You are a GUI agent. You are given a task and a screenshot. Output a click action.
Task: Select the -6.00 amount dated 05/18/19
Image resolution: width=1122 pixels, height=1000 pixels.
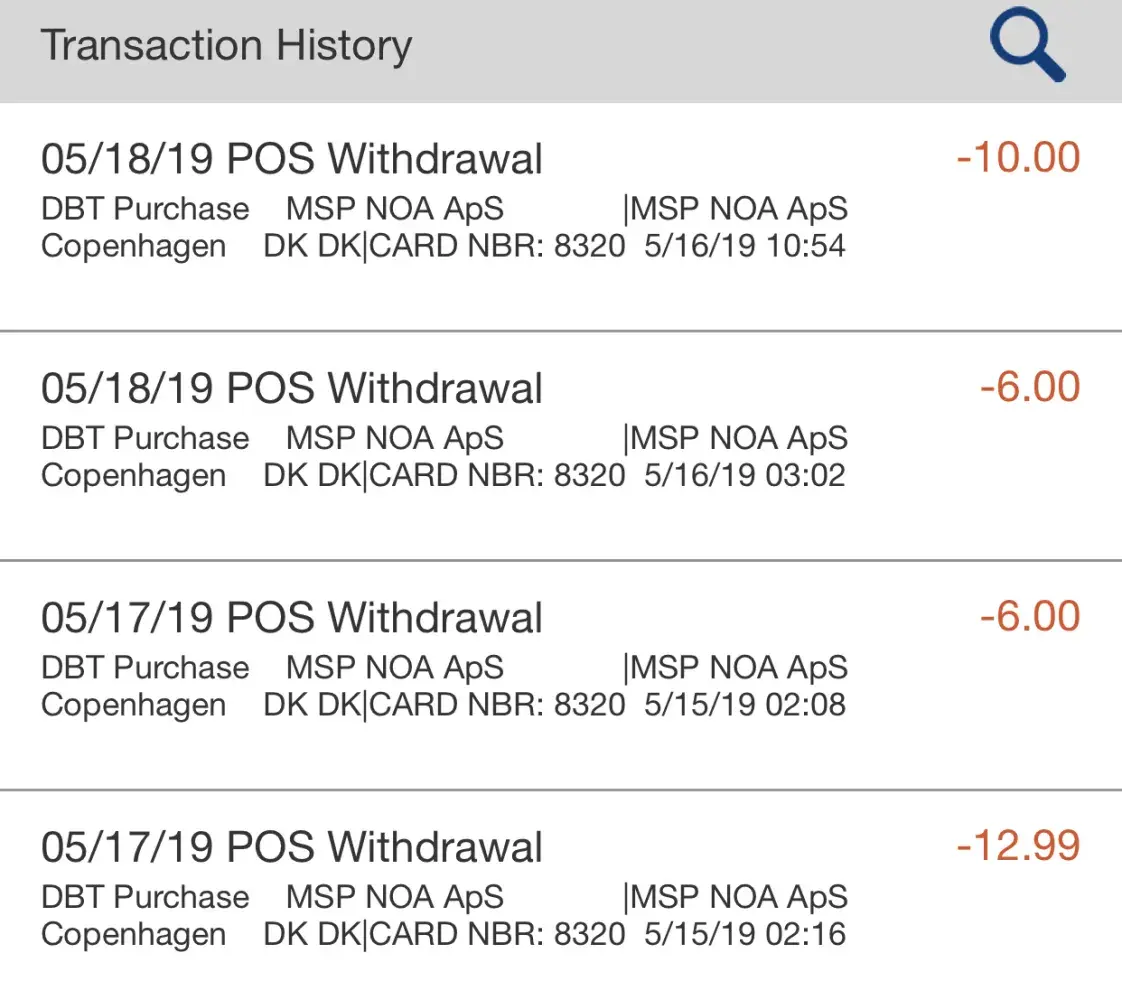[1030, 387]
